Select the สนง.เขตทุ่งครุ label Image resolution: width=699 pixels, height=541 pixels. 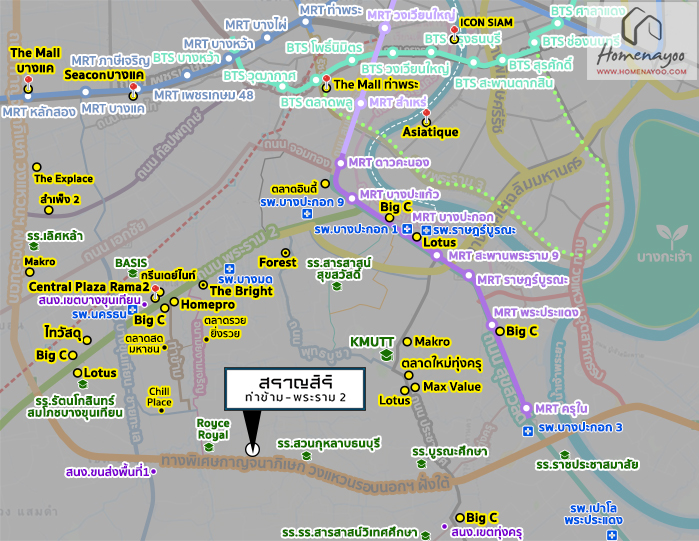pos(486,532)
